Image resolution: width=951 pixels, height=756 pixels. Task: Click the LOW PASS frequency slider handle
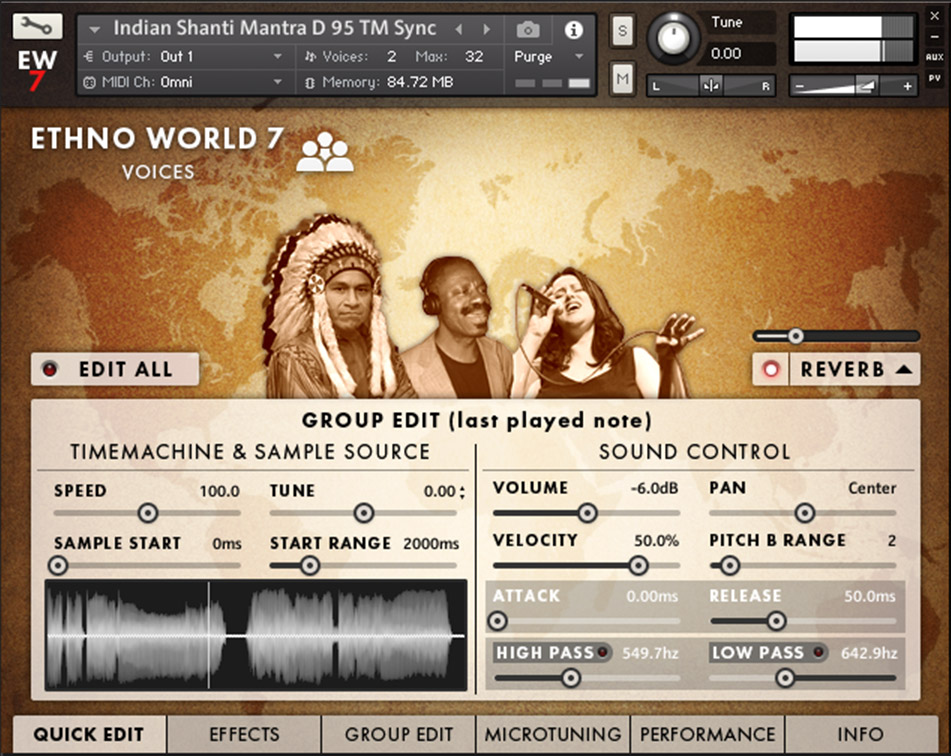coord(785,678)
